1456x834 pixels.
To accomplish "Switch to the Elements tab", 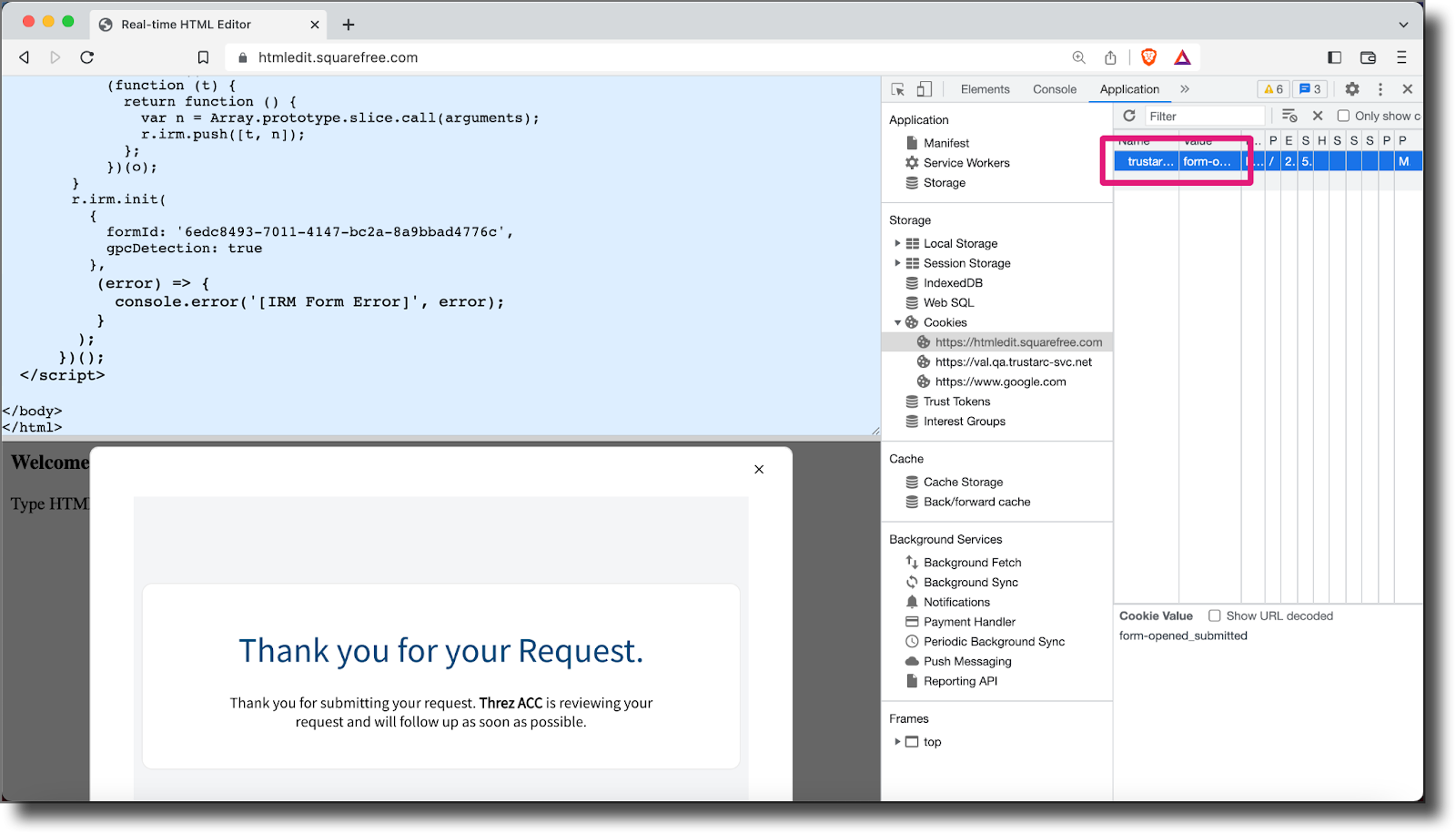I will point(985,88).
